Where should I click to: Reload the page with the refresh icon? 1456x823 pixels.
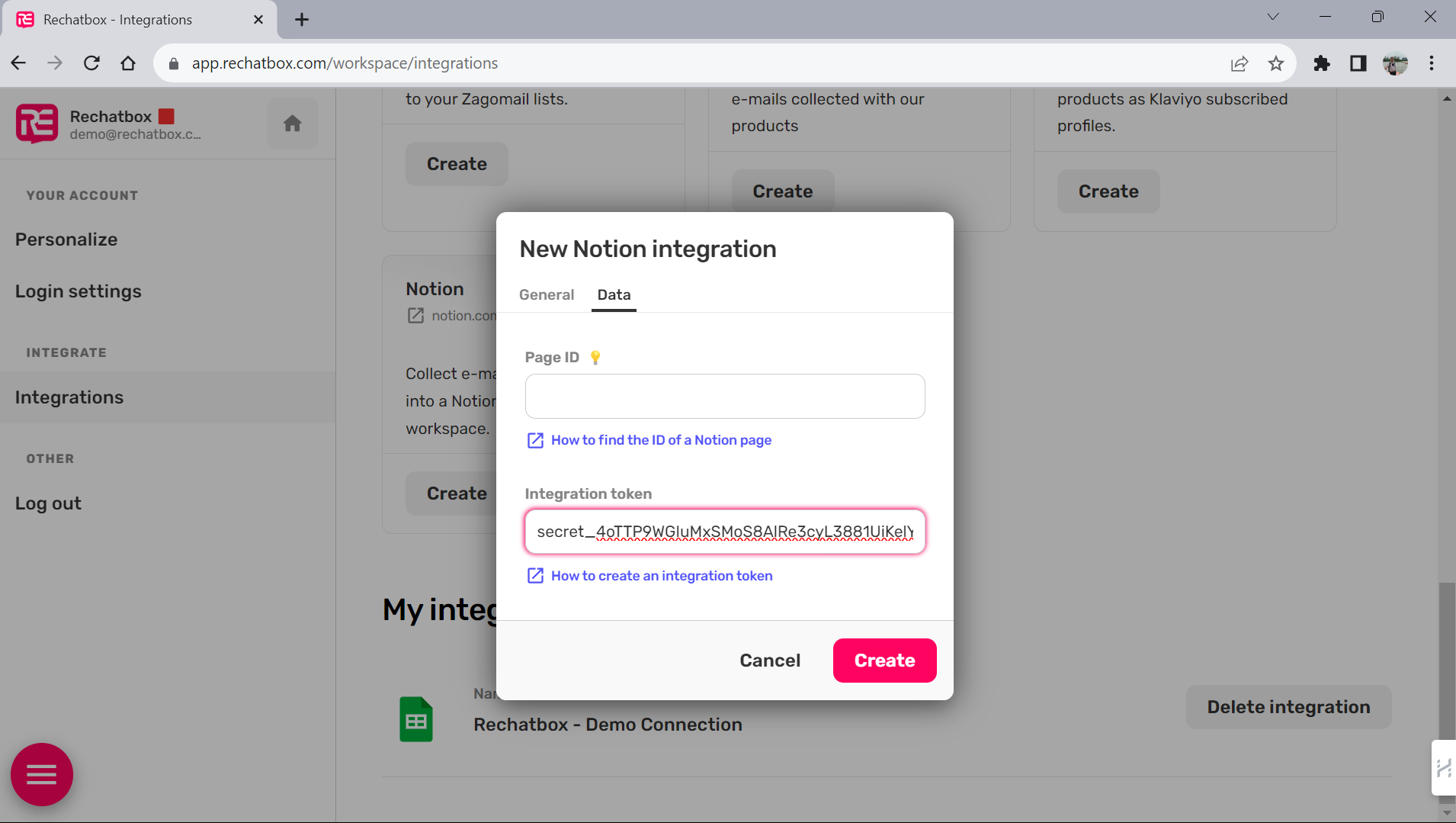(x=91, y=63)
